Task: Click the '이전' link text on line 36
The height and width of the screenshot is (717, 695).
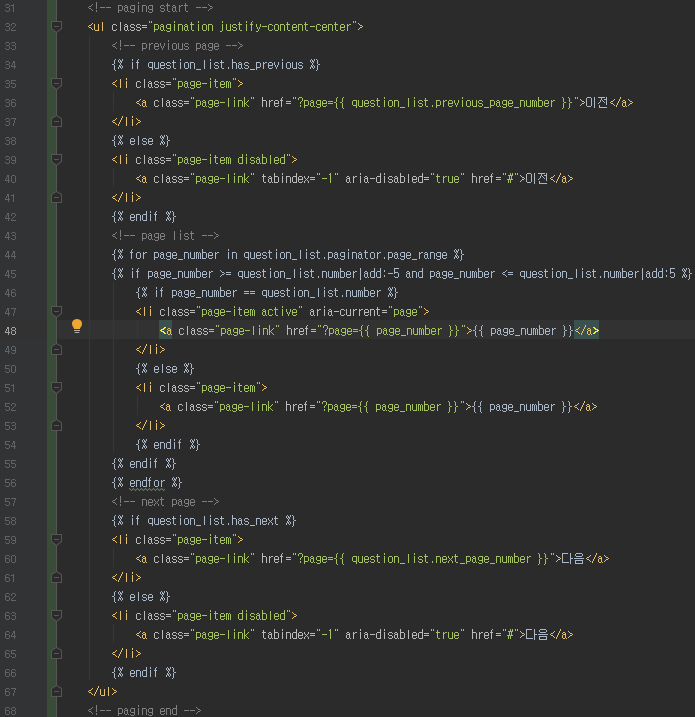Action: pos(597,103)
